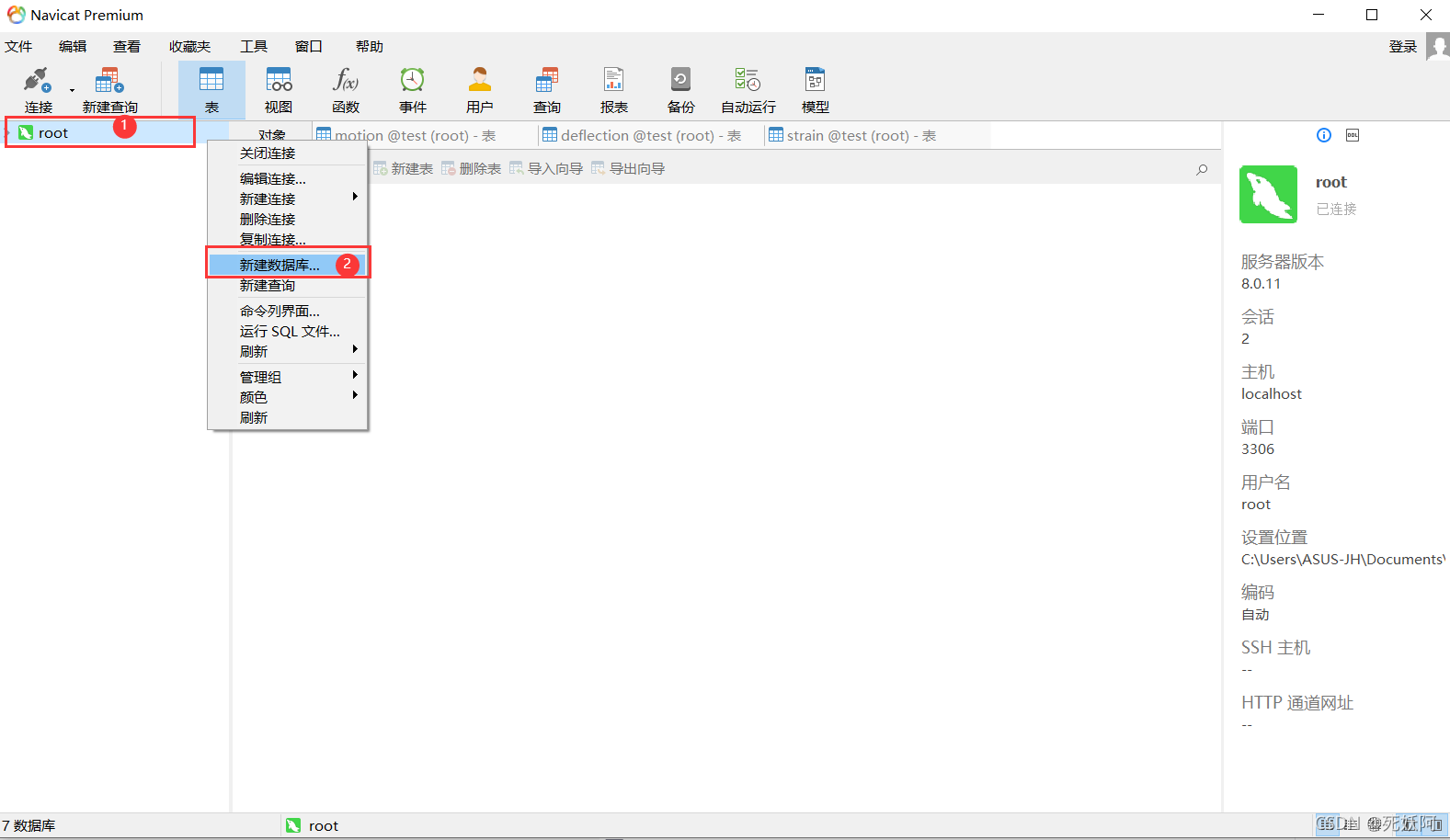Click the settings location path C:\Users\ASUS-JH
Viewport: 1450px width, 840px height.
click(x=1342, y=559)
